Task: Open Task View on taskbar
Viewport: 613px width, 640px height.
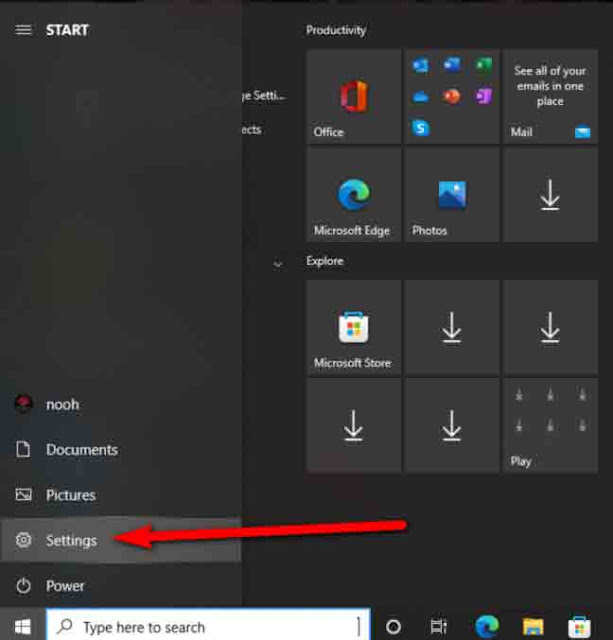Action: [x=439, y=627]
